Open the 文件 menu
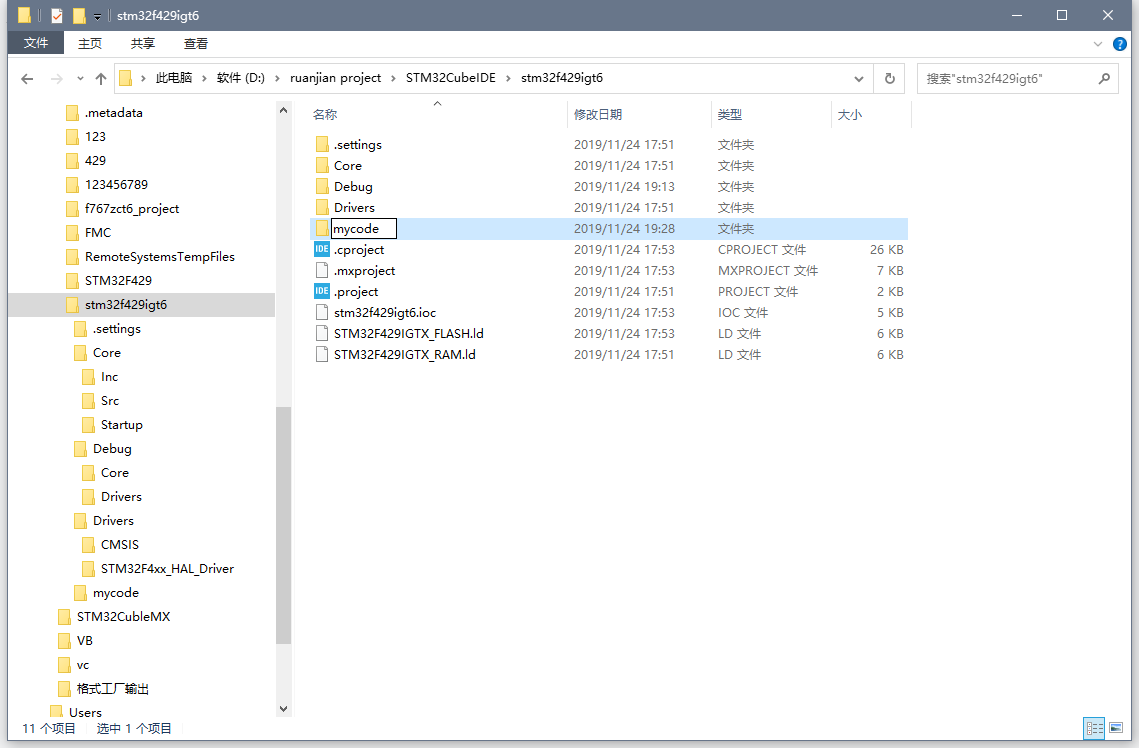 coord(35,43)
